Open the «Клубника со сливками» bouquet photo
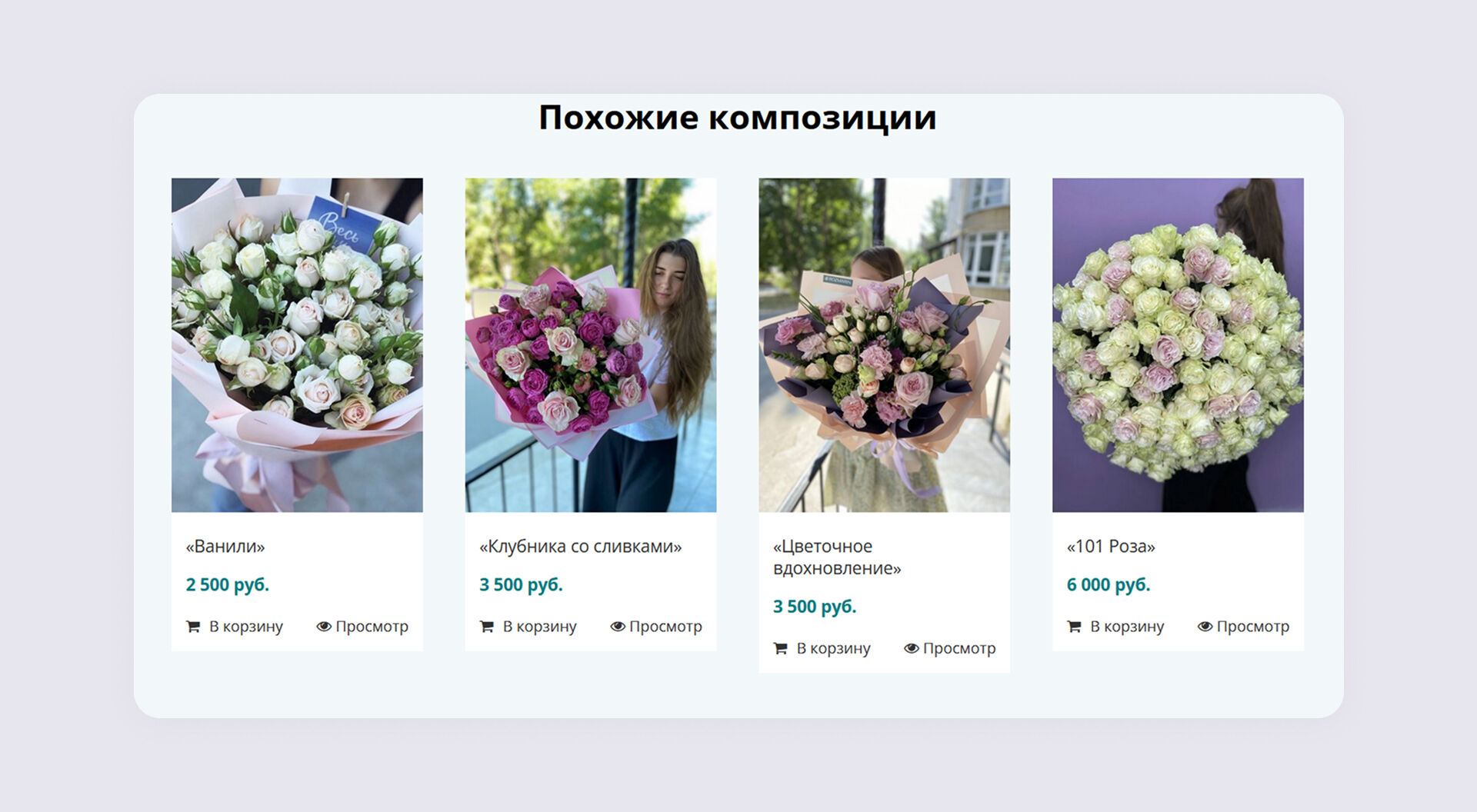Viewport: 1477px width, 812px height. (x=591, y=345)
